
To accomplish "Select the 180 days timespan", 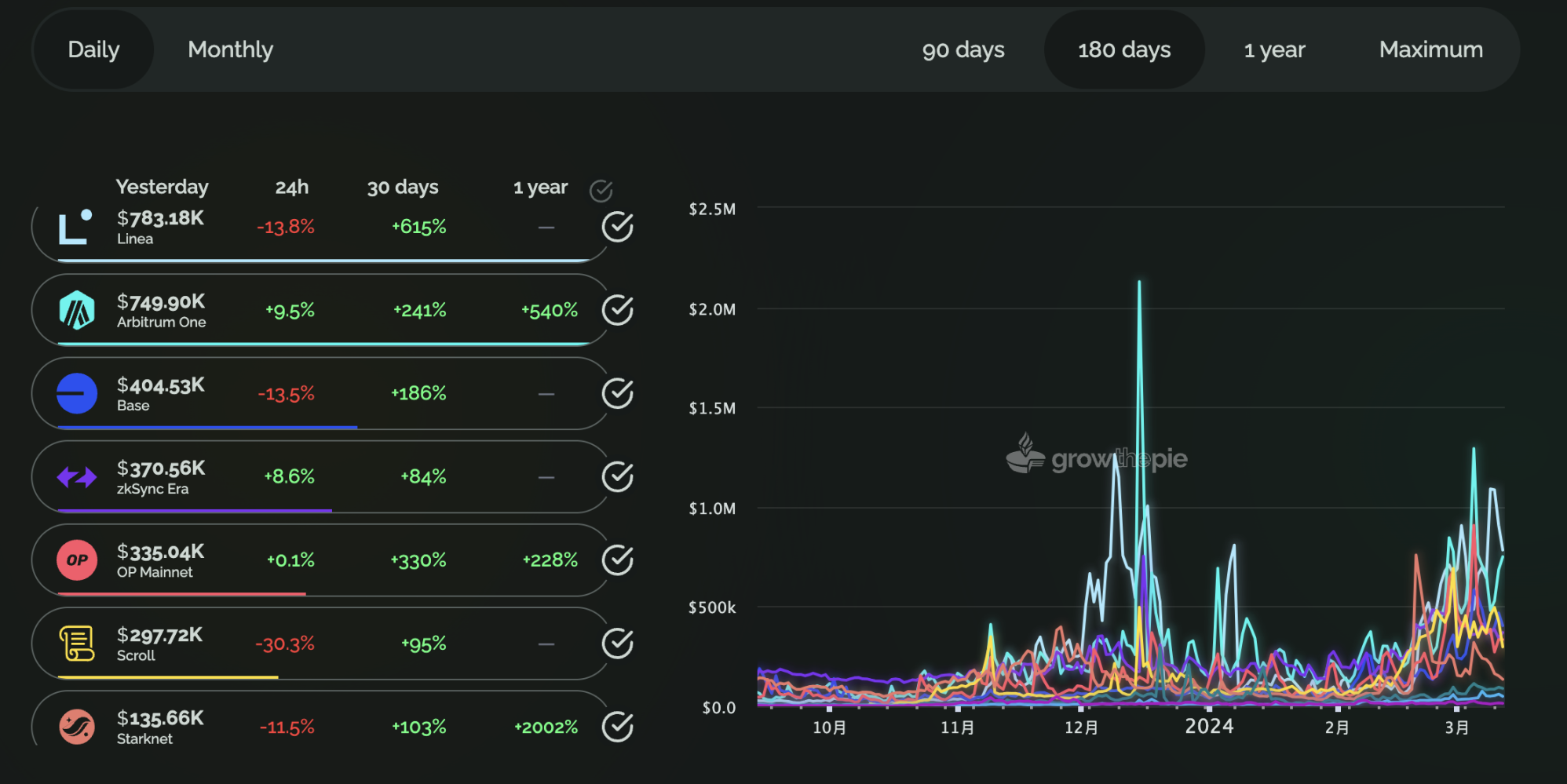I will 1124,49.
